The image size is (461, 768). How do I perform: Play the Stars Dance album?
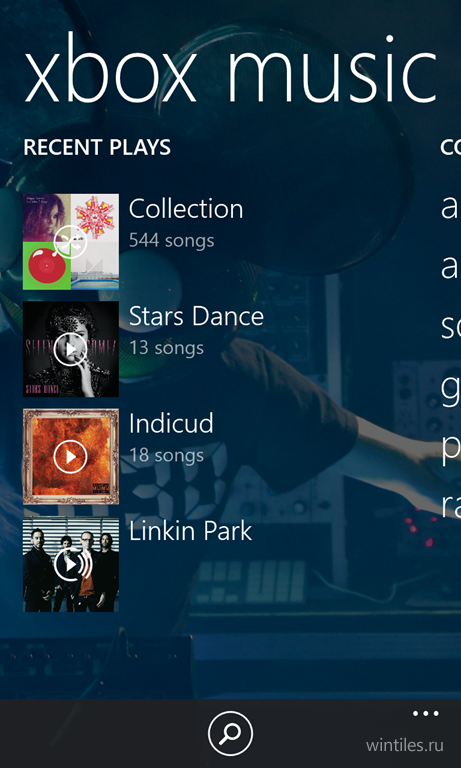(70, 349)
